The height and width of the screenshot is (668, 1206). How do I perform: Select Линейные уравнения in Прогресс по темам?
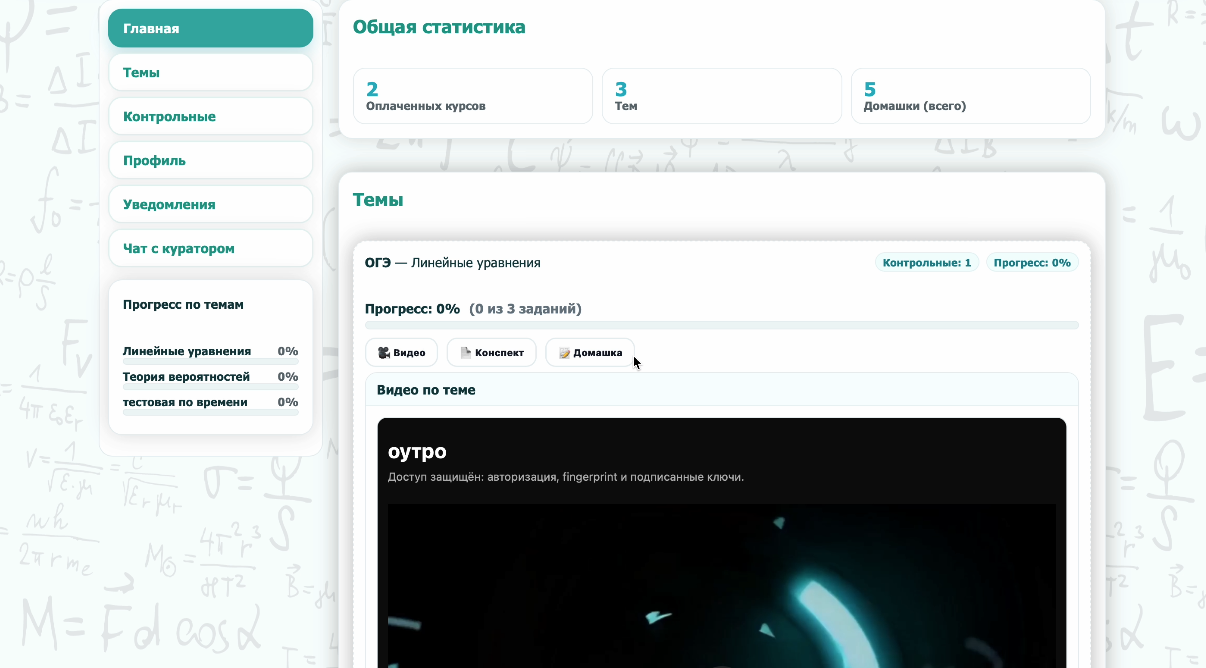coord(187,351)
